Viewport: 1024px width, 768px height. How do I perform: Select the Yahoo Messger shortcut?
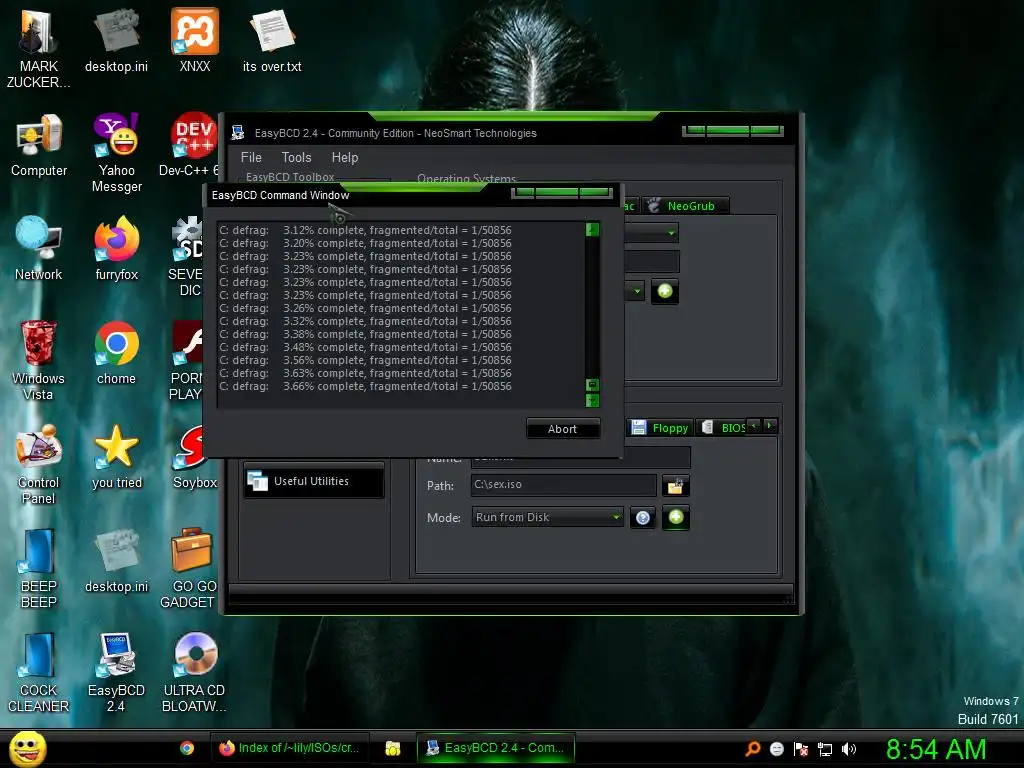117,153
